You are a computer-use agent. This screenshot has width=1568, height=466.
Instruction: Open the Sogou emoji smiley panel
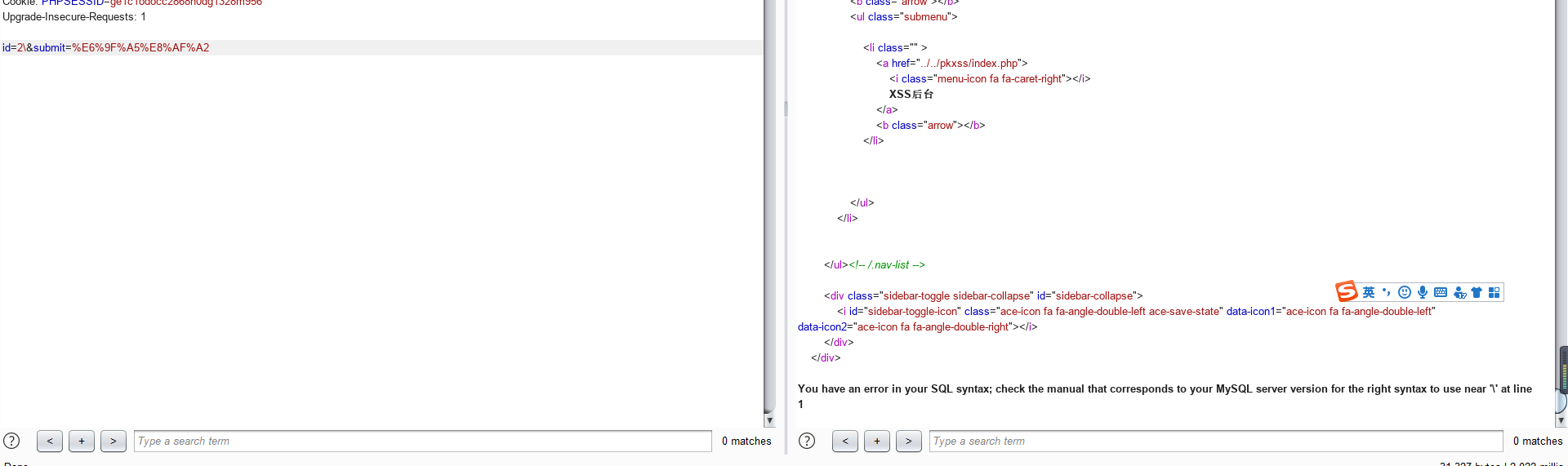pyautogui.click(x=1405, y=292)
